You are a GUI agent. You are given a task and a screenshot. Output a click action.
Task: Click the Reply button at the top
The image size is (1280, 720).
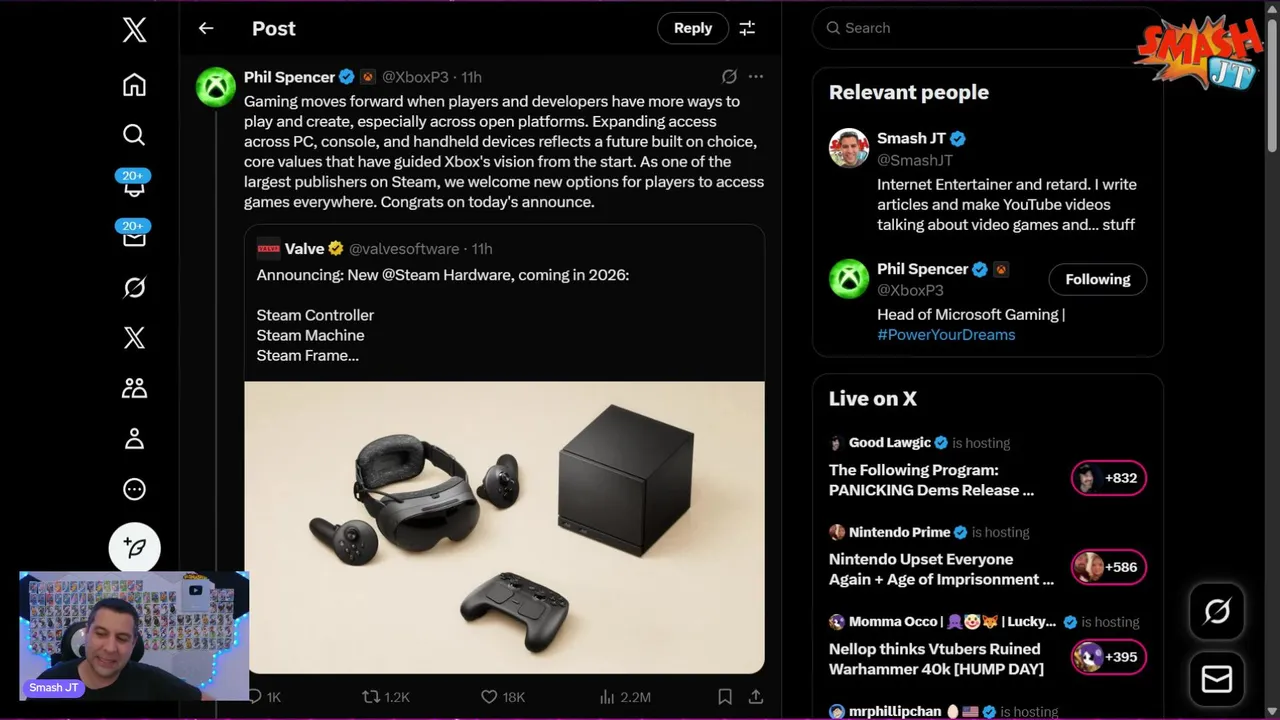point(692,28)
